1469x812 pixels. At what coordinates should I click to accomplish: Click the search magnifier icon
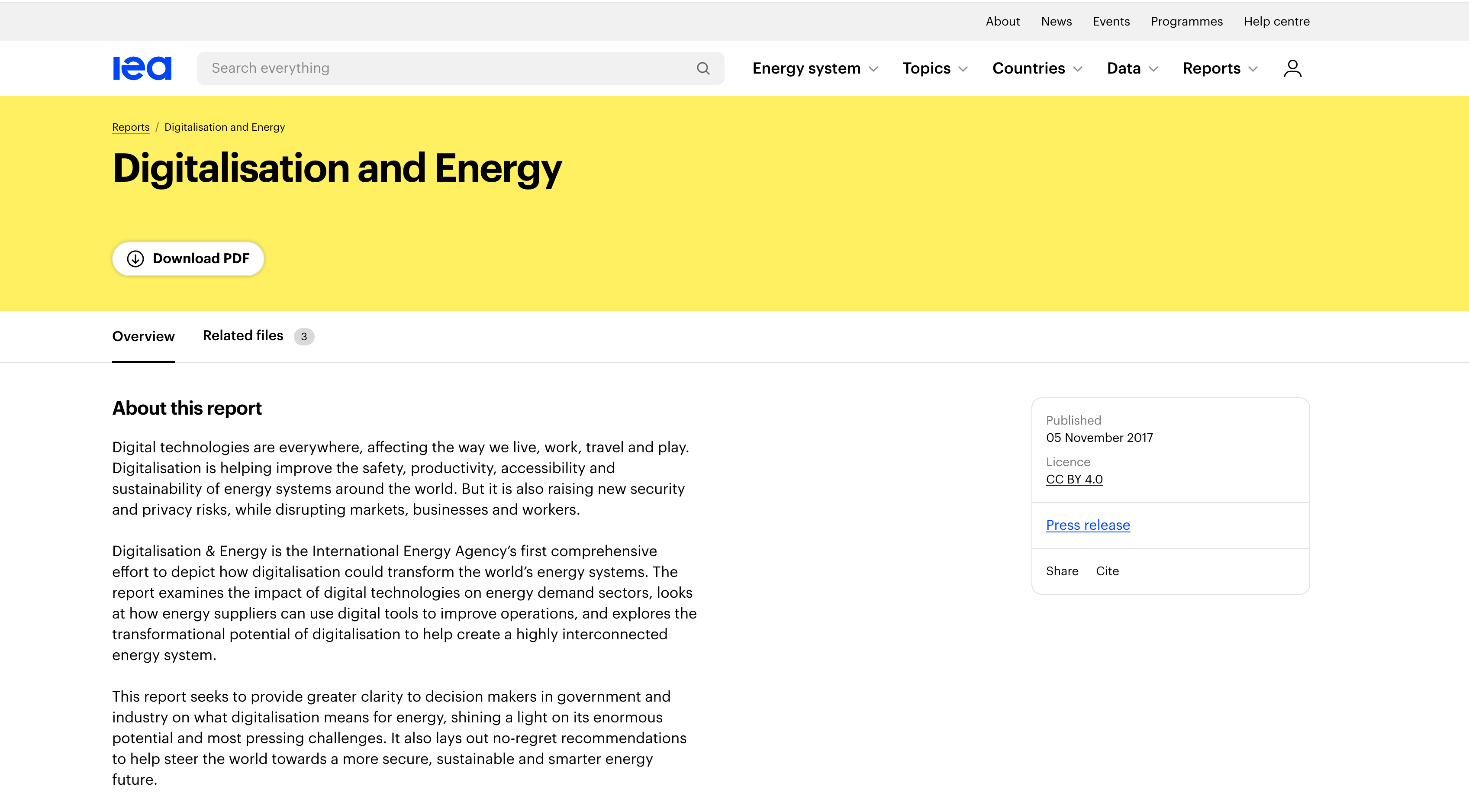[x=703, y=68]
